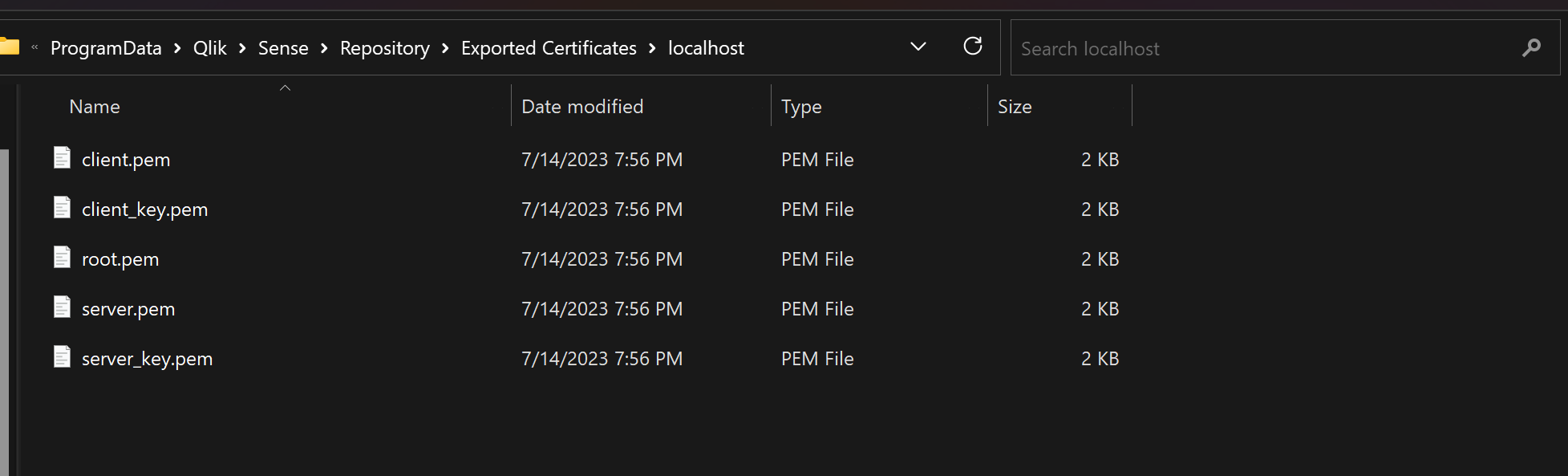
Task: Click the search magnifier icon
Action: point(1531,48)
